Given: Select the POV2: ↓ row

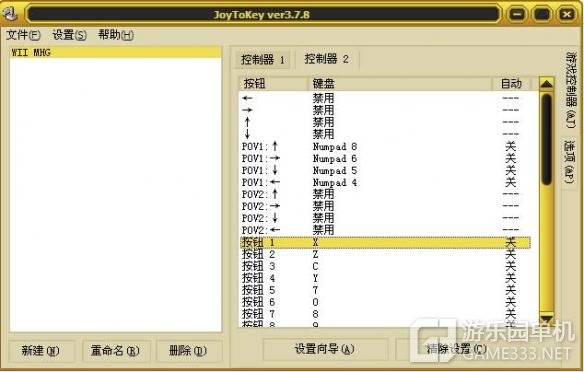Looking at the screenshot, I should (385, 218).
